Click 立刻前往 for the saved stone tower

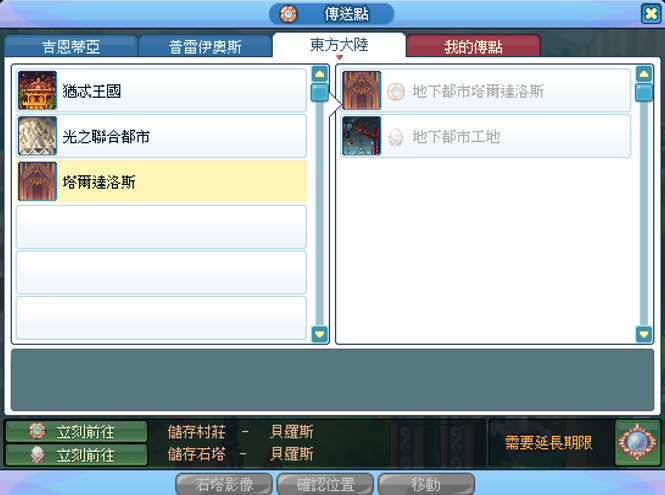[x=76, y=455]
